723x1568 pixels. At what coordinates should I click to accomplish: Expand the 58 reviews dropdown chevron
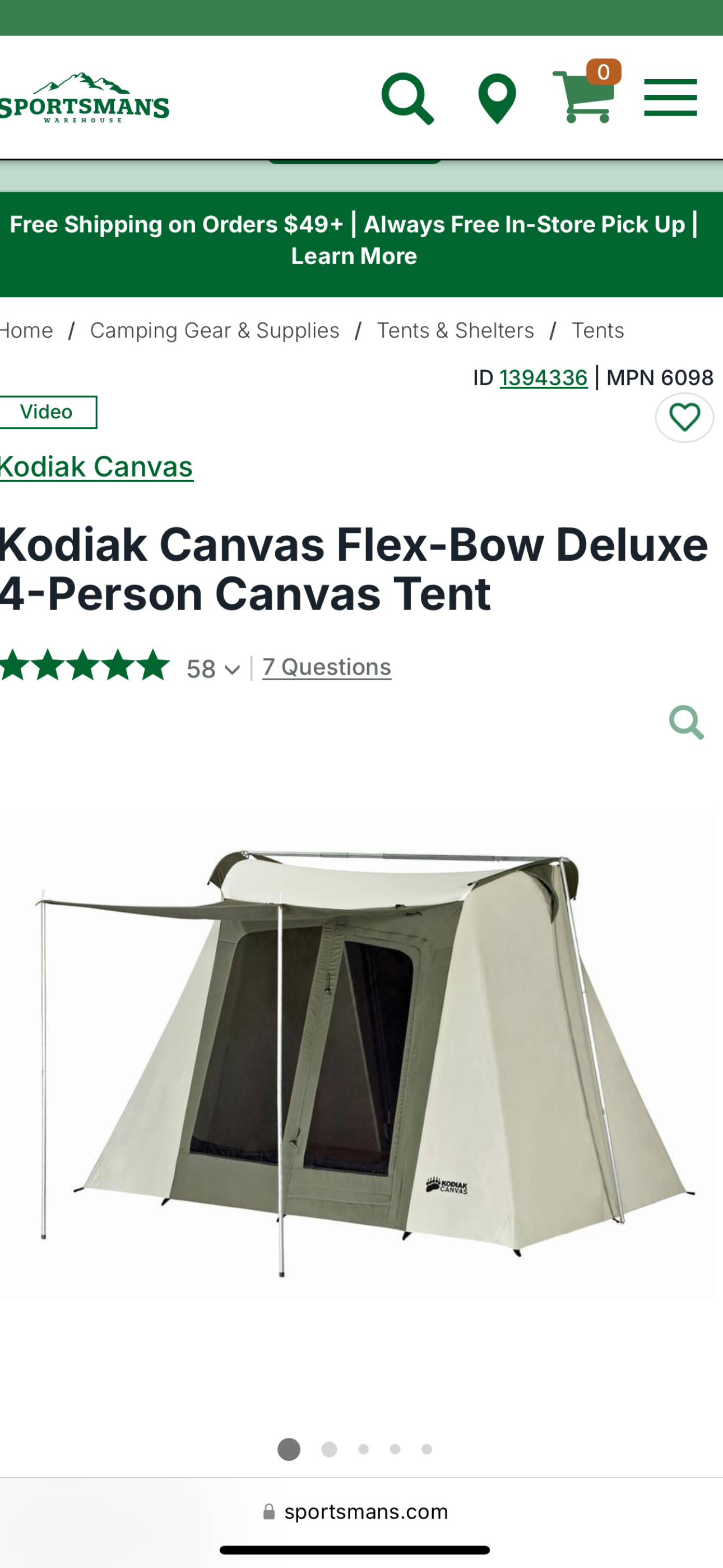232,670
